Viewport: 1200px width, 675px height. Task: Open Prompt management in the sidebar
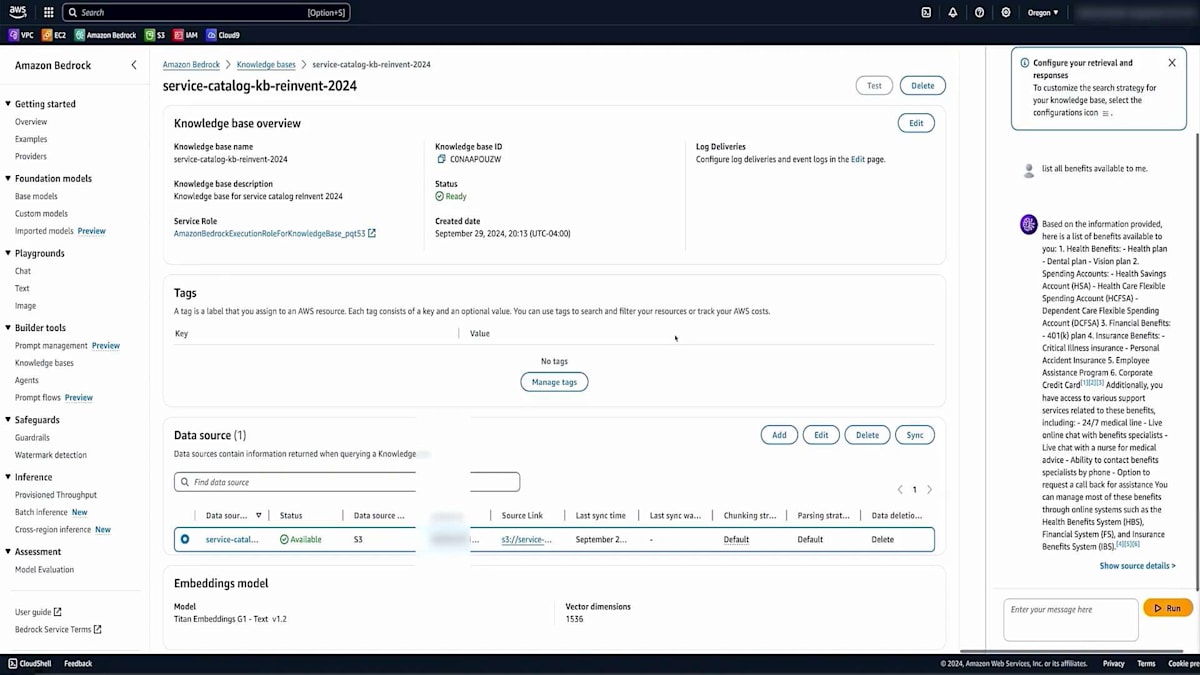[x=51, y=345]
